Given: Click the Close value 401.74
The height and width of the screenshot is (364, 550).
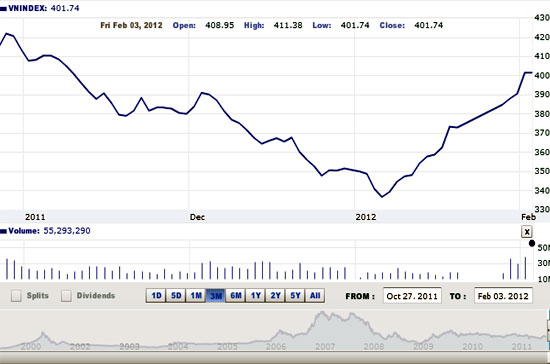Looking at the screenshot, I should pos(429,25).
